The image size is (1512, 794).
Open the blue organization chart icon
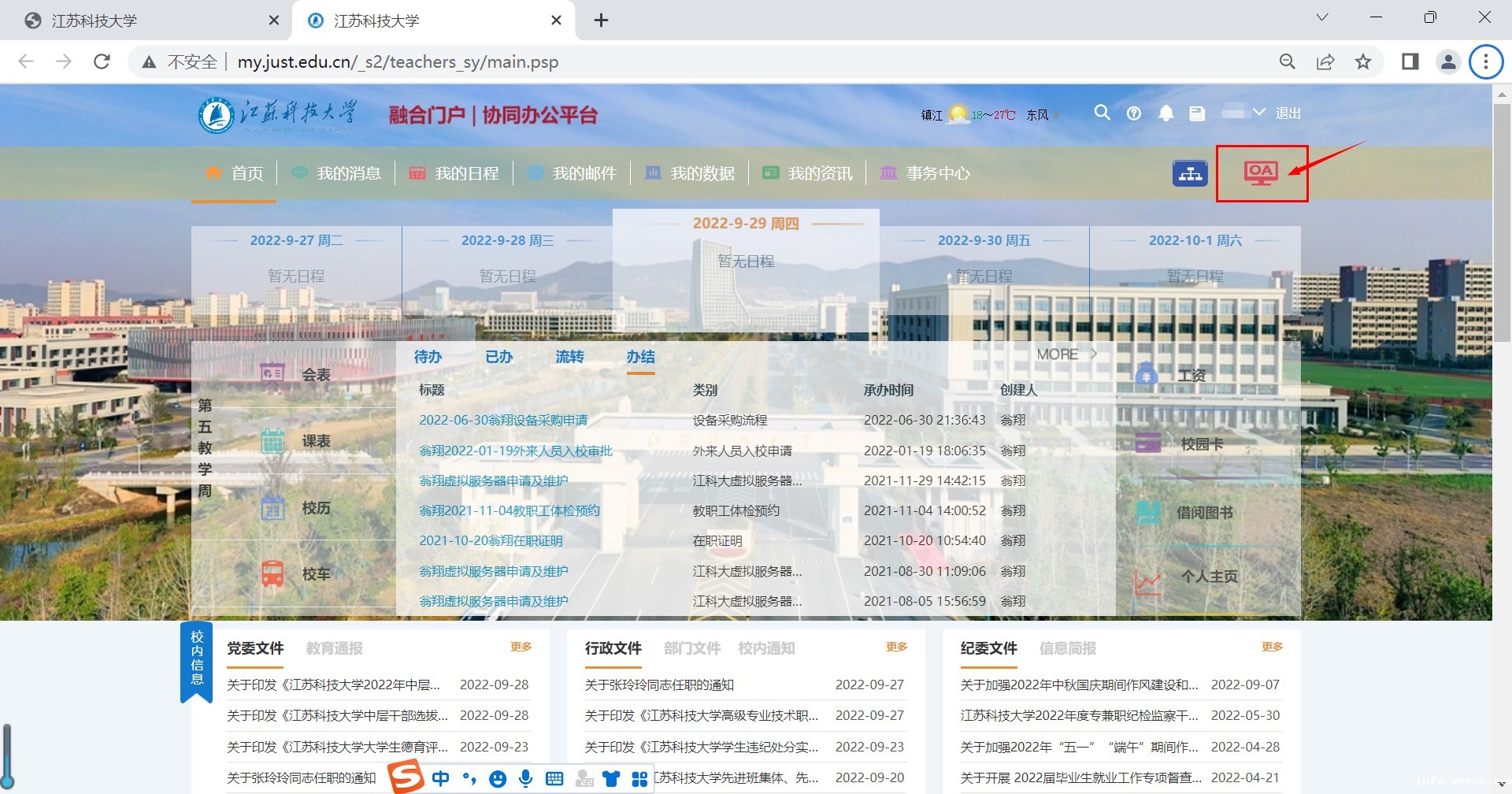click(1189, 173)
